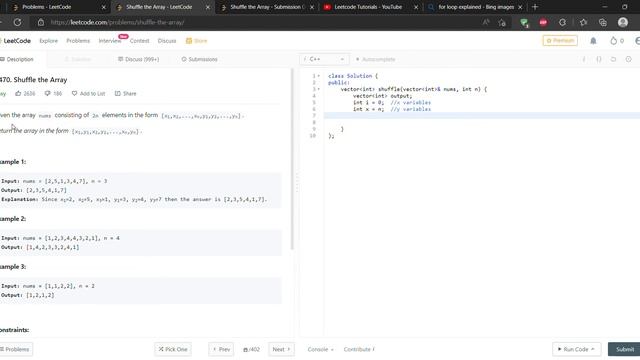Switch to Shuffle the Array Submission tab

(x=267, y=7)
